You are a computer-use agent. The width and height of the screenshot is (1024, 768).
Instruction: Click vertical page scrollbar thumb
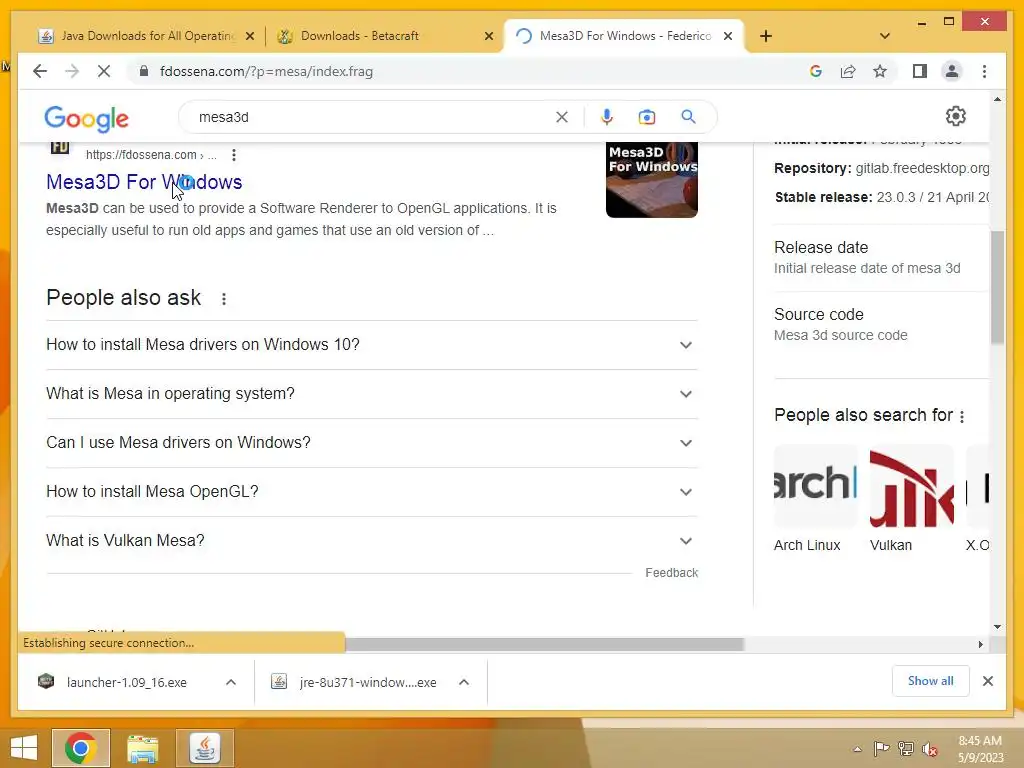(997, 287)
